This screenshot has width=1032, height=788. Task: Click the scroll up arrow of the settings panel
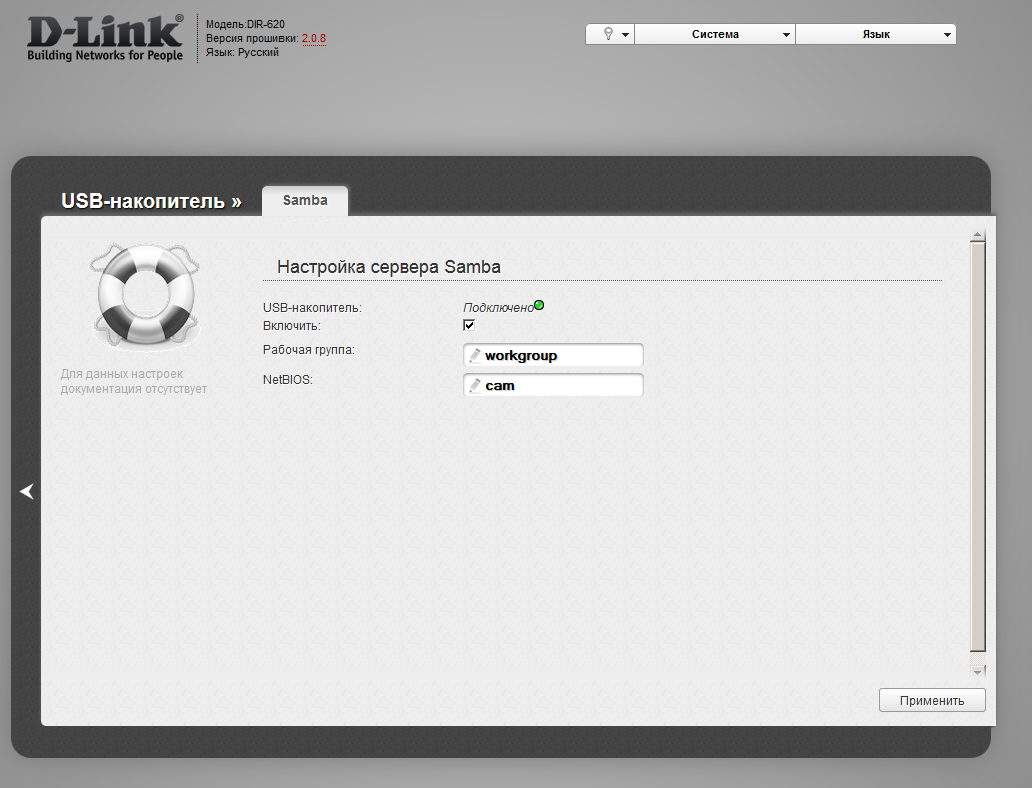coord(978,236)
